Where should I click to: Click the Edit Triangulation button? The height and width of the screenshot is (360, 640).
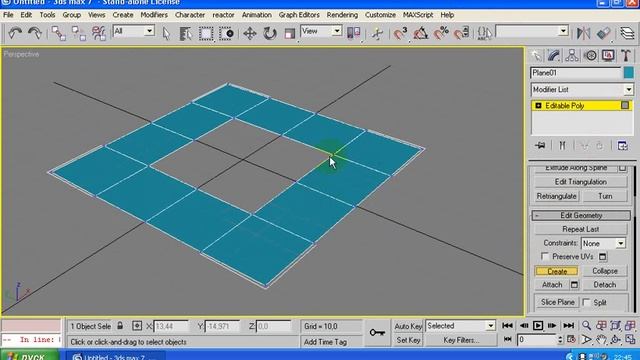coord(580,182)
